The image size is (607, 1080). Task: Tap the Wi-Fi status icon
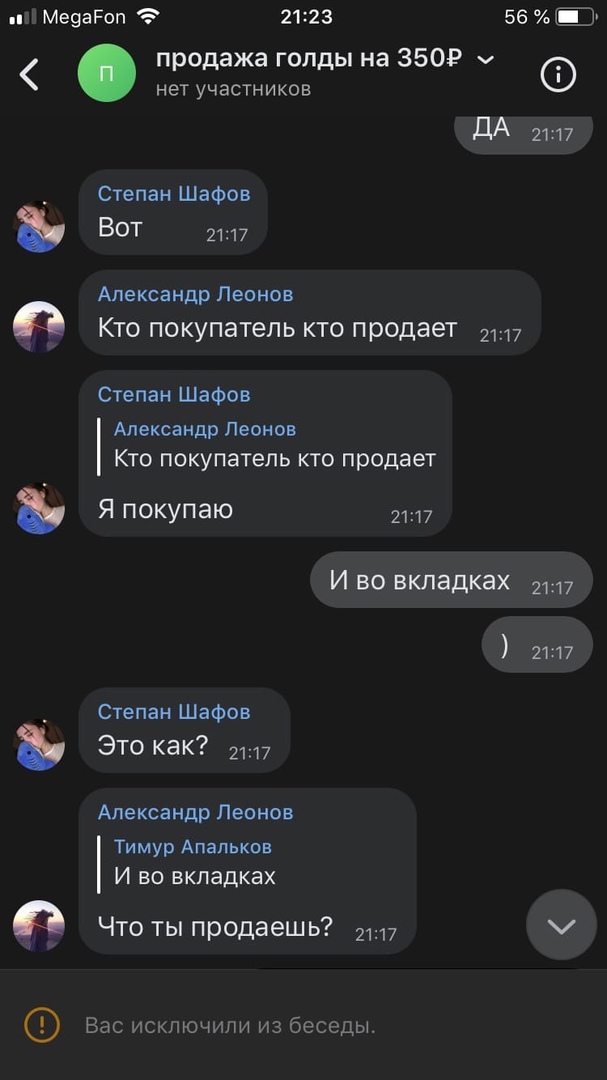pos(147,17)
